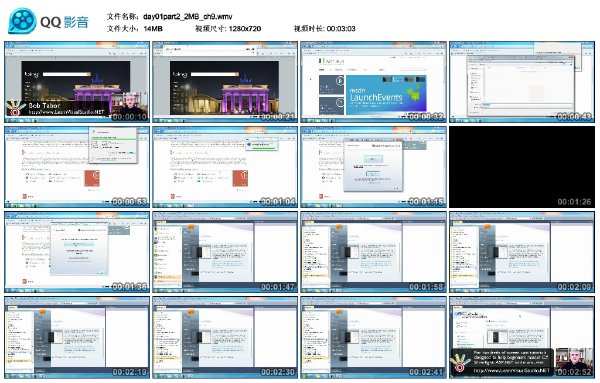Screen dimensions: 600x383
Task: Open the thumbnail stamped 00:00:43
Action: pyautogui.click(x=522, y=82)
